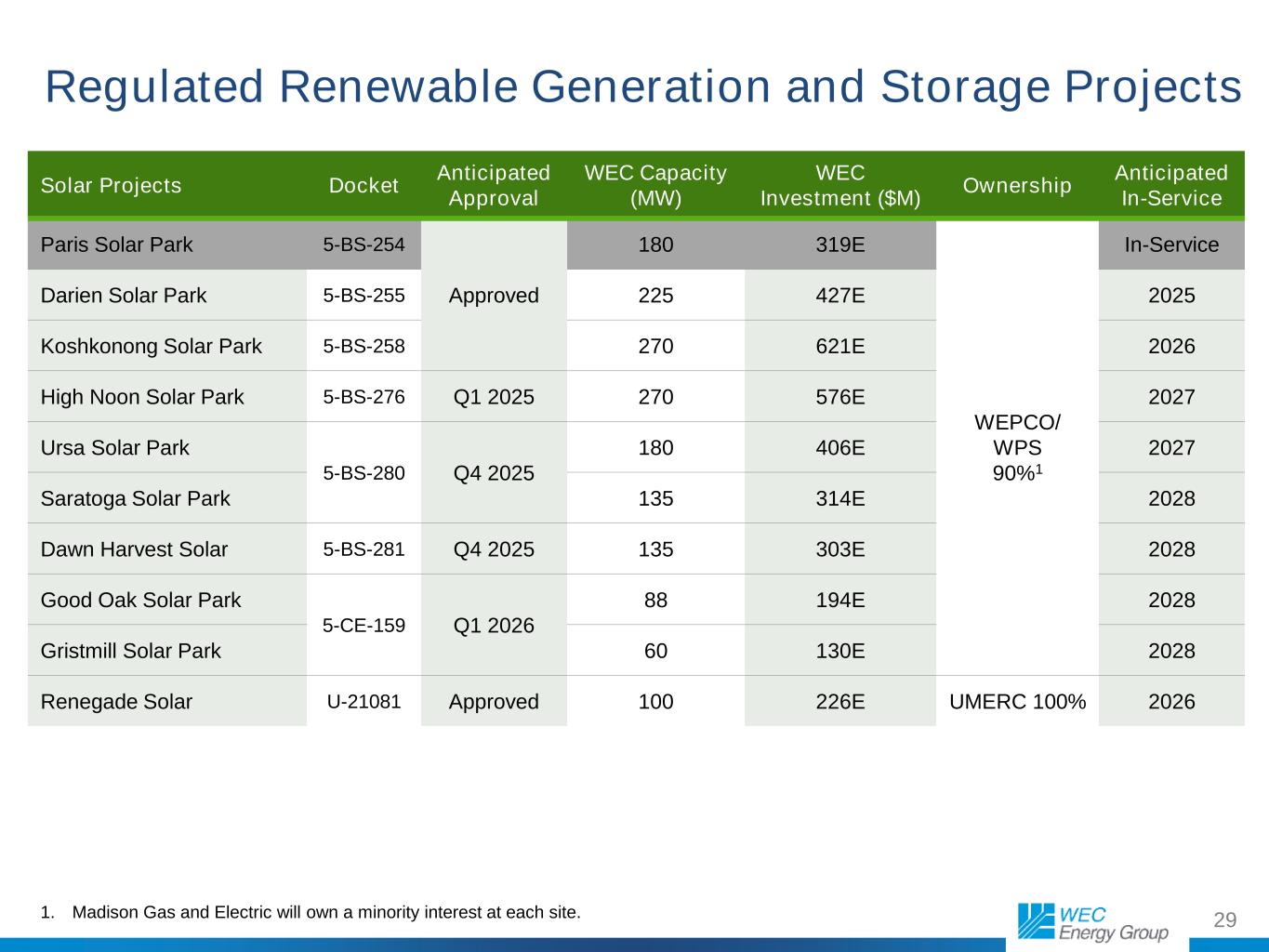Click the 88 MW capacity value
Viewport: 1269px width, 952px height.
[x=655, y=600]
